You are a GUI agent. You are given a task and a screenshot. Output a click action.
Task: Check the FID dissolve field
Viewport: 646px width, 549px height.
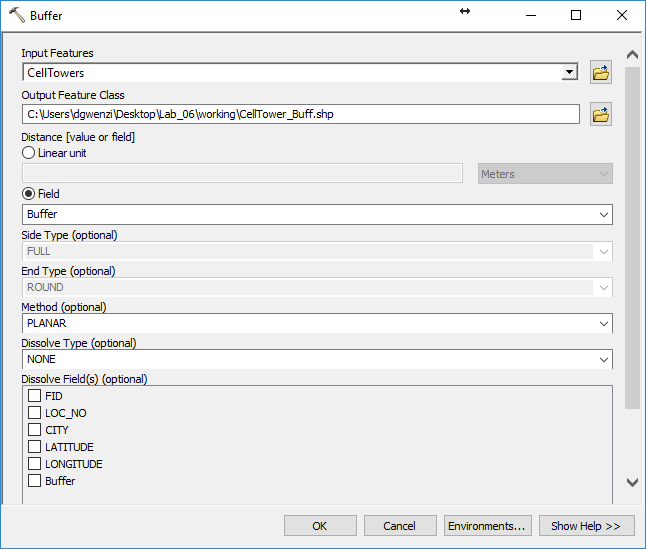(35, 396)
